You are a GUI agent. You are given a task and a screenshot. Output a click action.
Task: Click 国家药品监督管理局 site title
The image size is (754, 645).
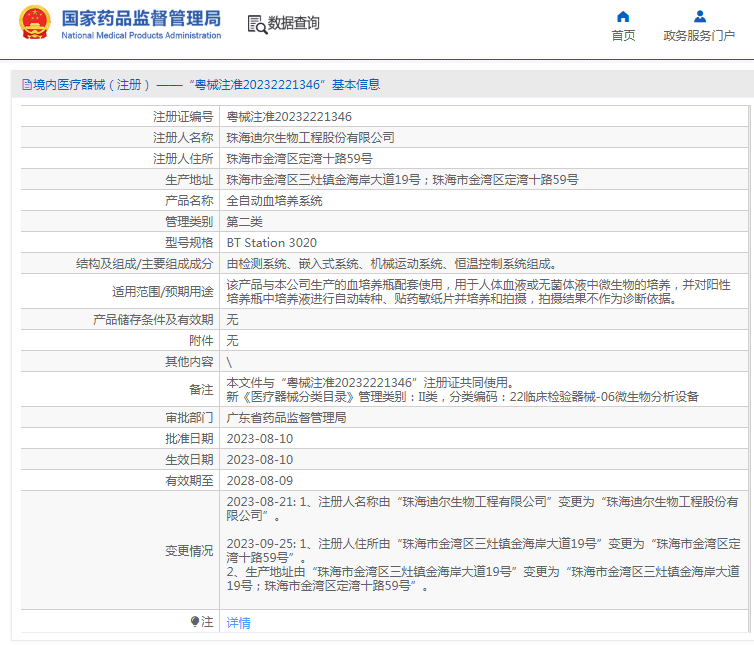pos(141,18)
